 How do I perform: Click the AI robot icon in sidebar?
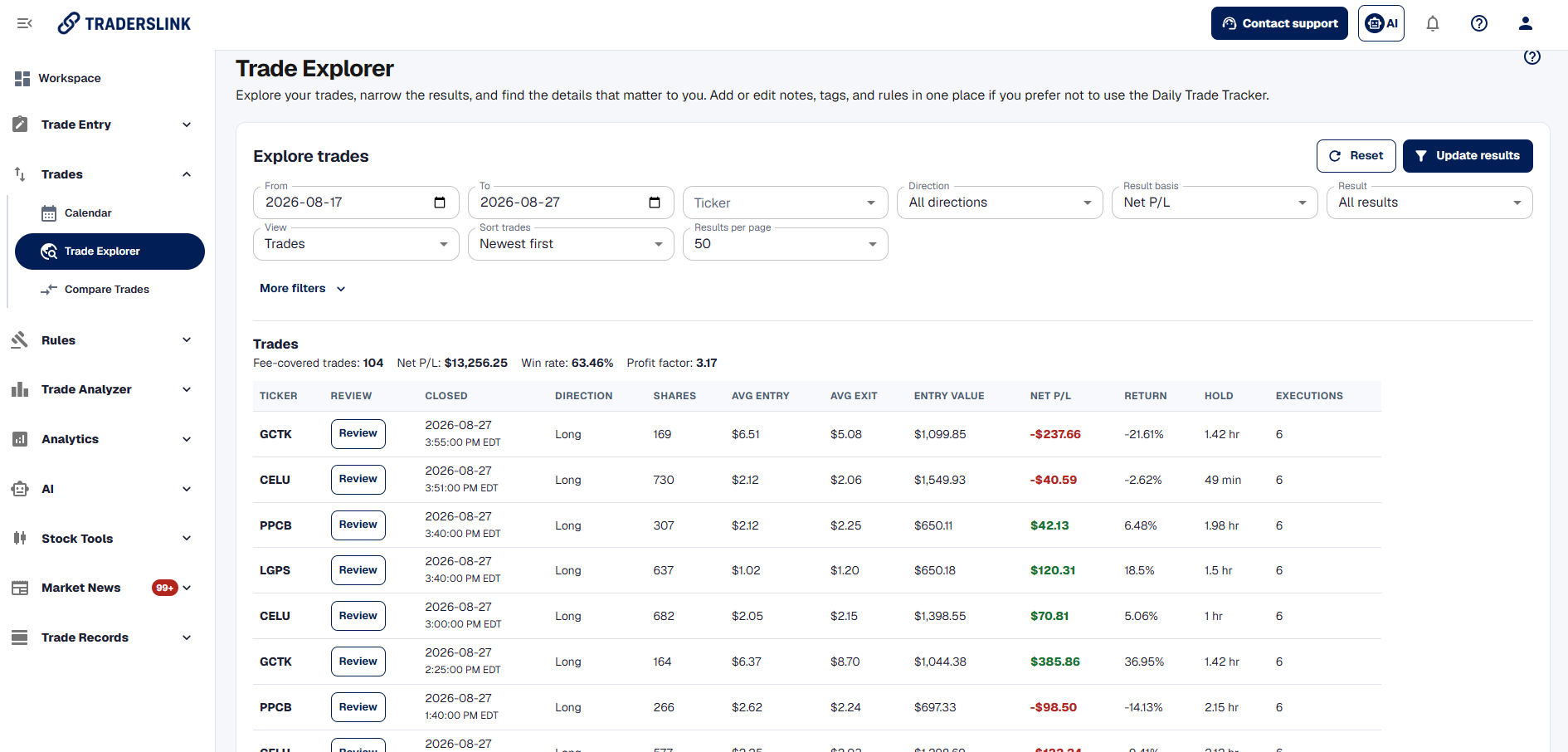point(20,489)
